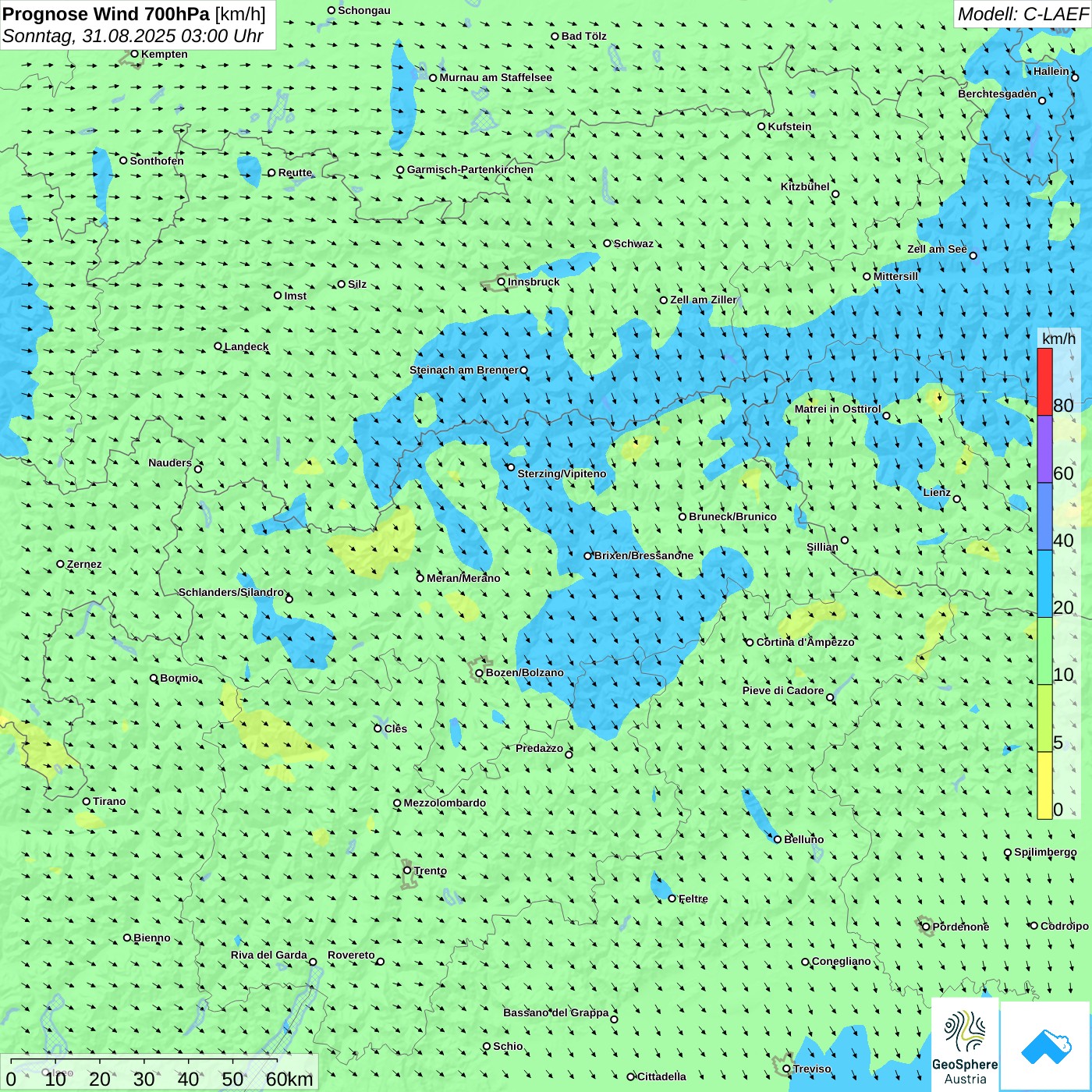Choose the green legend segment between 10 and 20
The image size is (1092, 1092).
point(1044,651)
